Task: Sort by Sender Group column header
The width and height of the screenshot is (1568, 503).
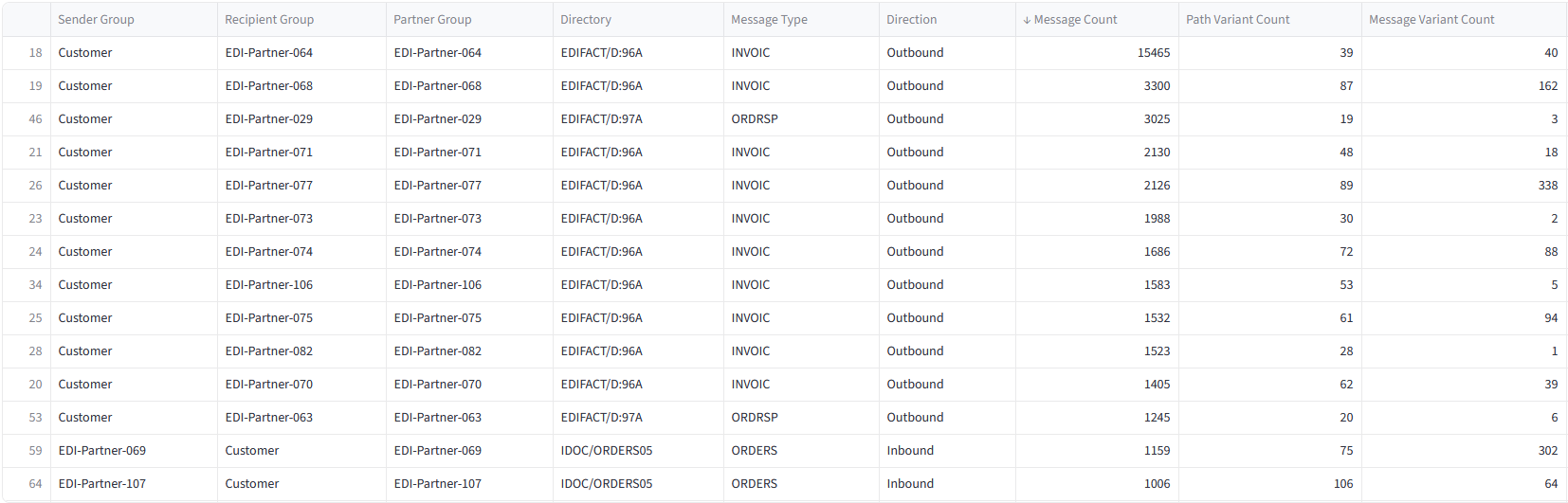Action: tap(96, 20)
